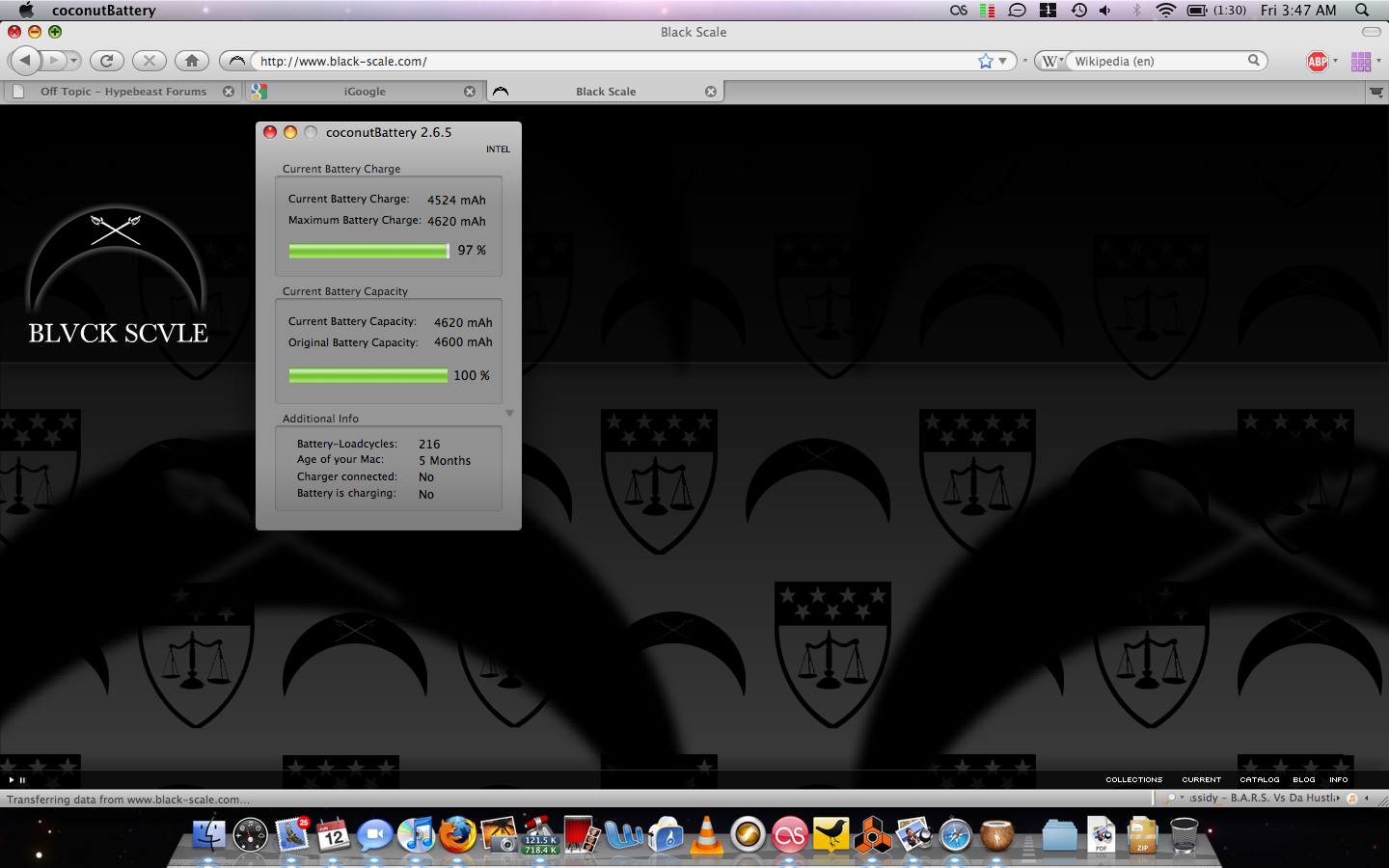1389x868 pixels.
Task: Open VLC from the Dock
Action: pyautogui.click(x=707, y=834)
